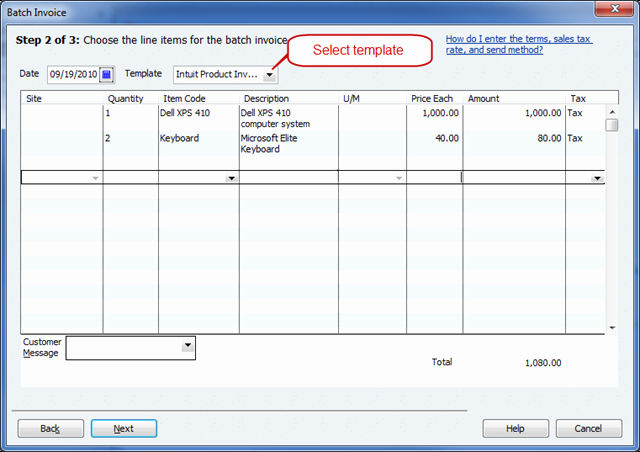Expand the Customer Message dropdown
The width and height of the screenshot is (640, 452).
pyautogui.click(x=188, y=345)
